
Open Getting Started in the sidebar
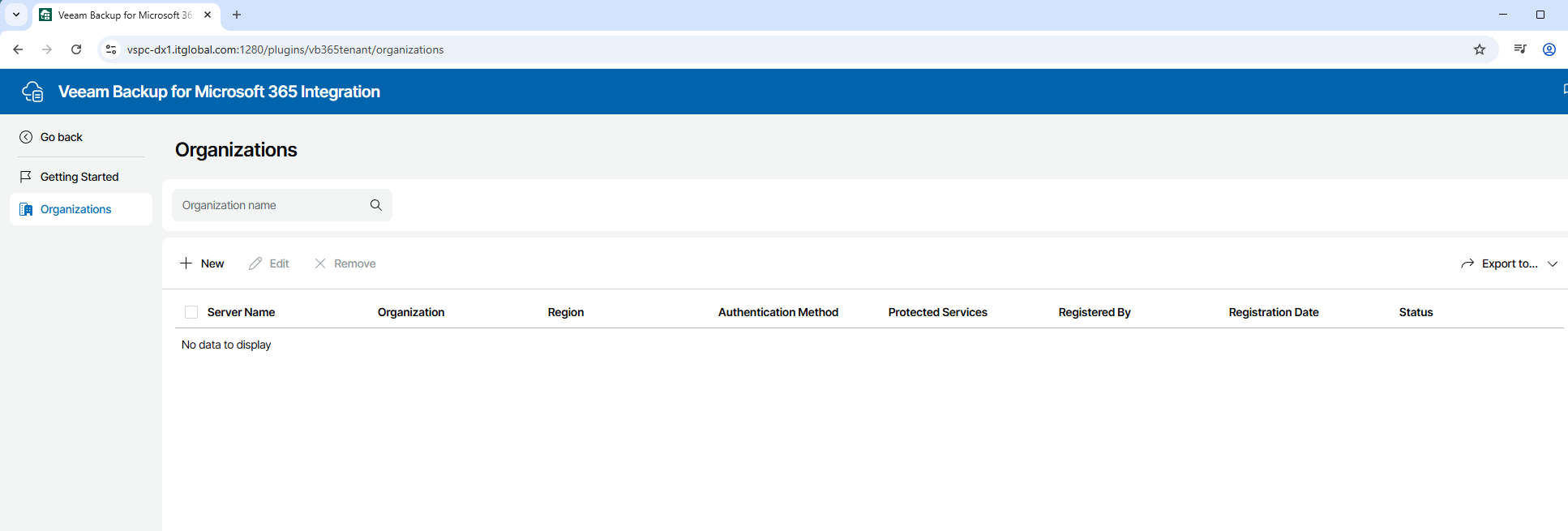click(x=80, y=177)
